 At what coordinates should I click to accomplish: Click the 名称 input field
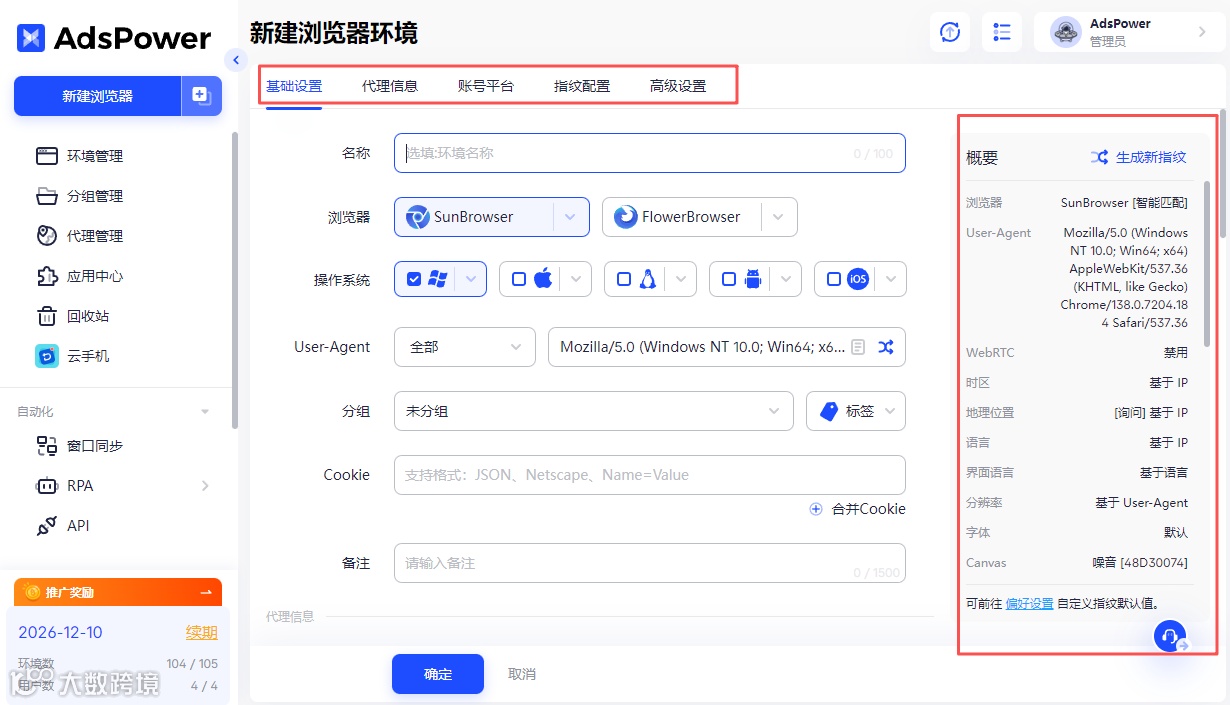650,154
